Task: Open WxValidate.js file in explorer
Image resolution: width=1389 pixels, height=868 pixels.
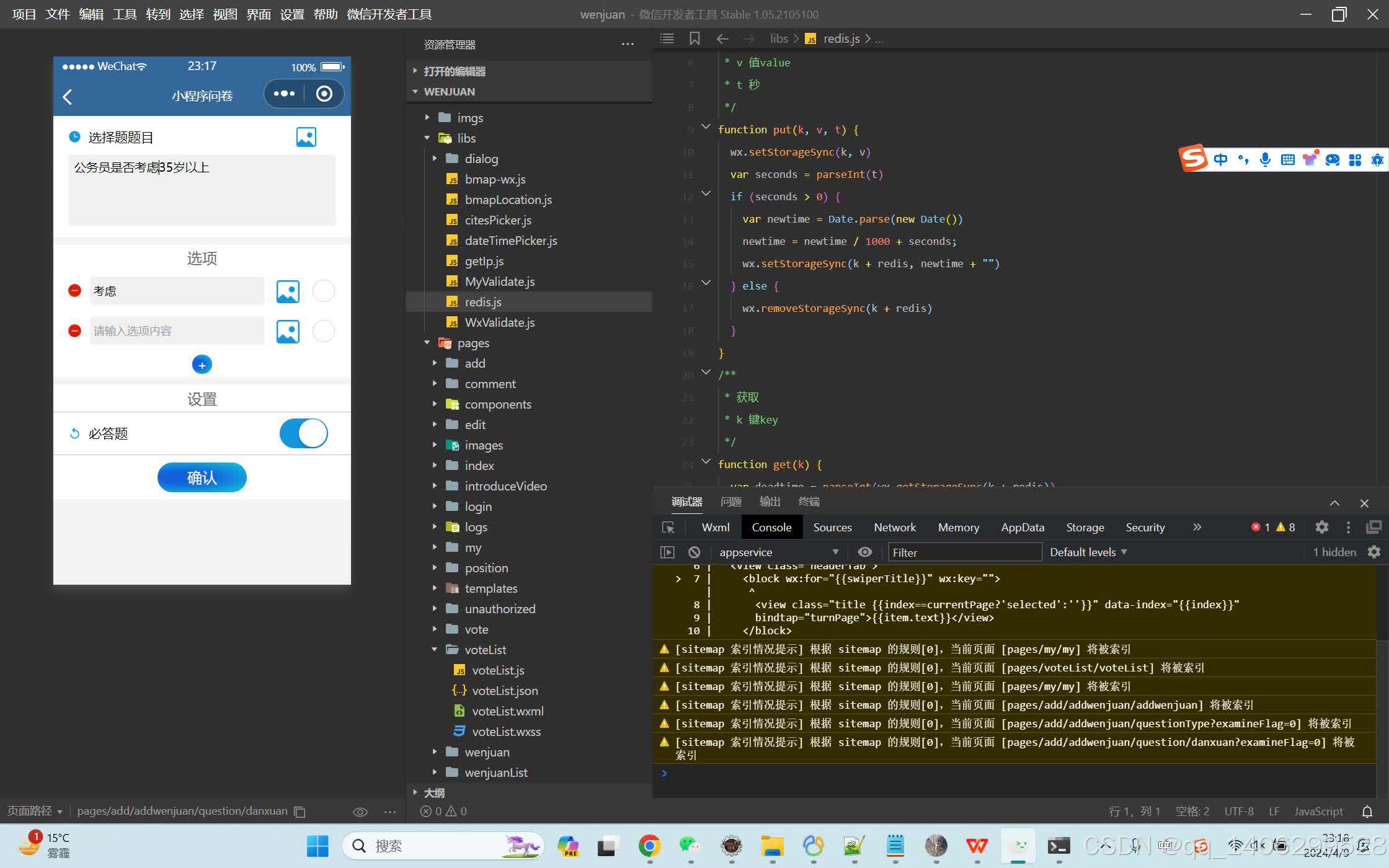Action: (499, 322)
